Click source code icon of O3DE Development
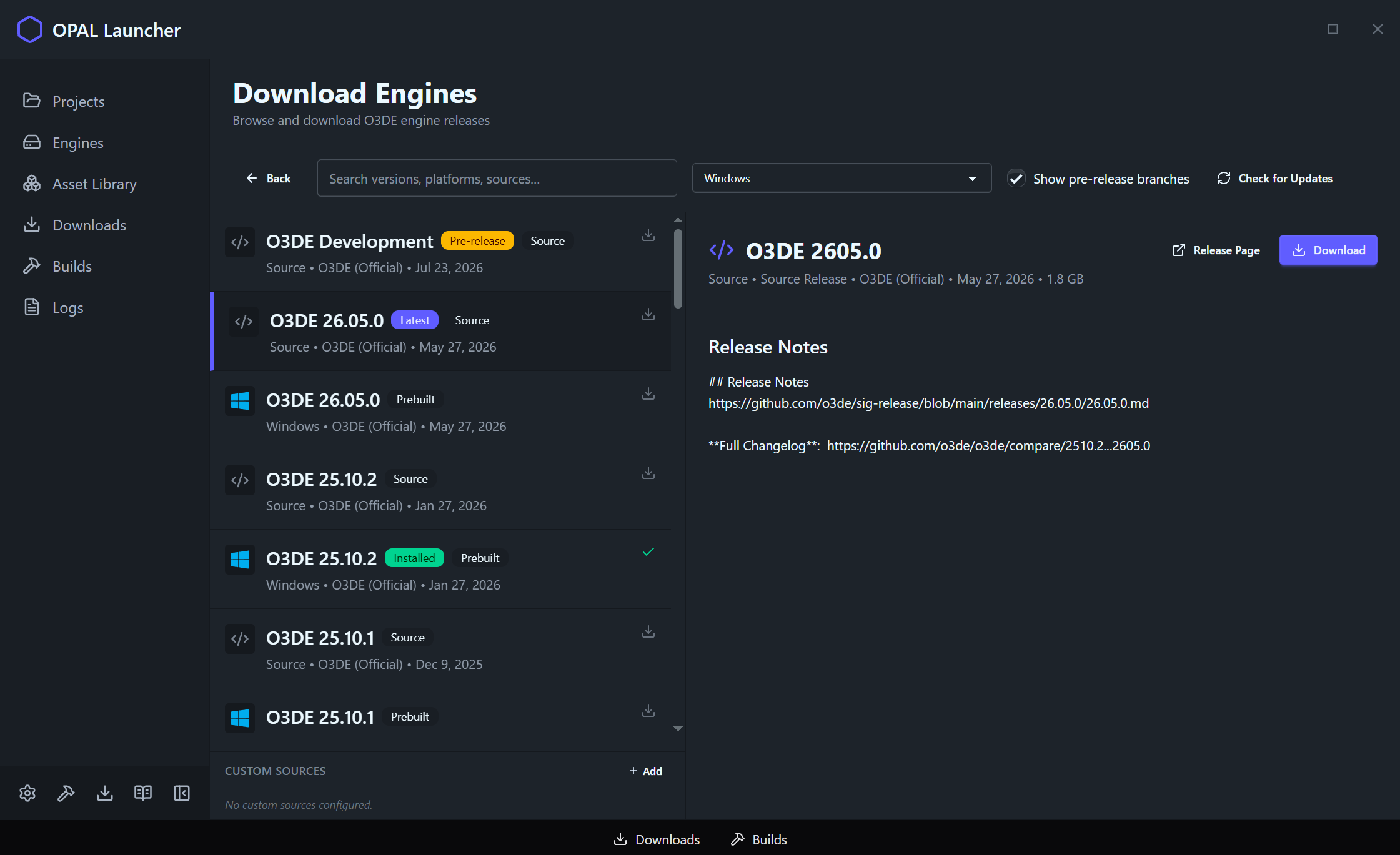The image size is (1400, 855). coord(240,242)
